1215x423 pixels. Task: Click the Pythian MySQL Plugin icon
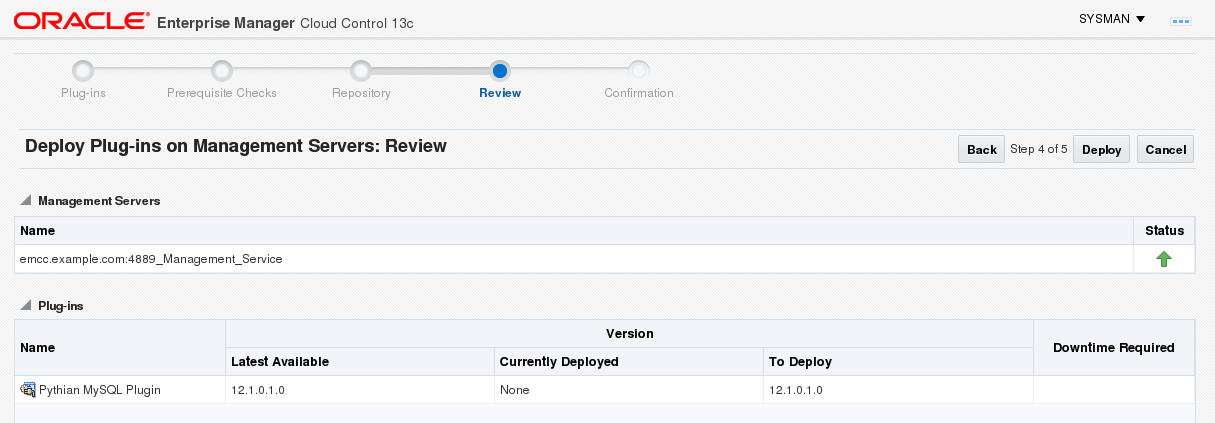[x=28, y=390]
